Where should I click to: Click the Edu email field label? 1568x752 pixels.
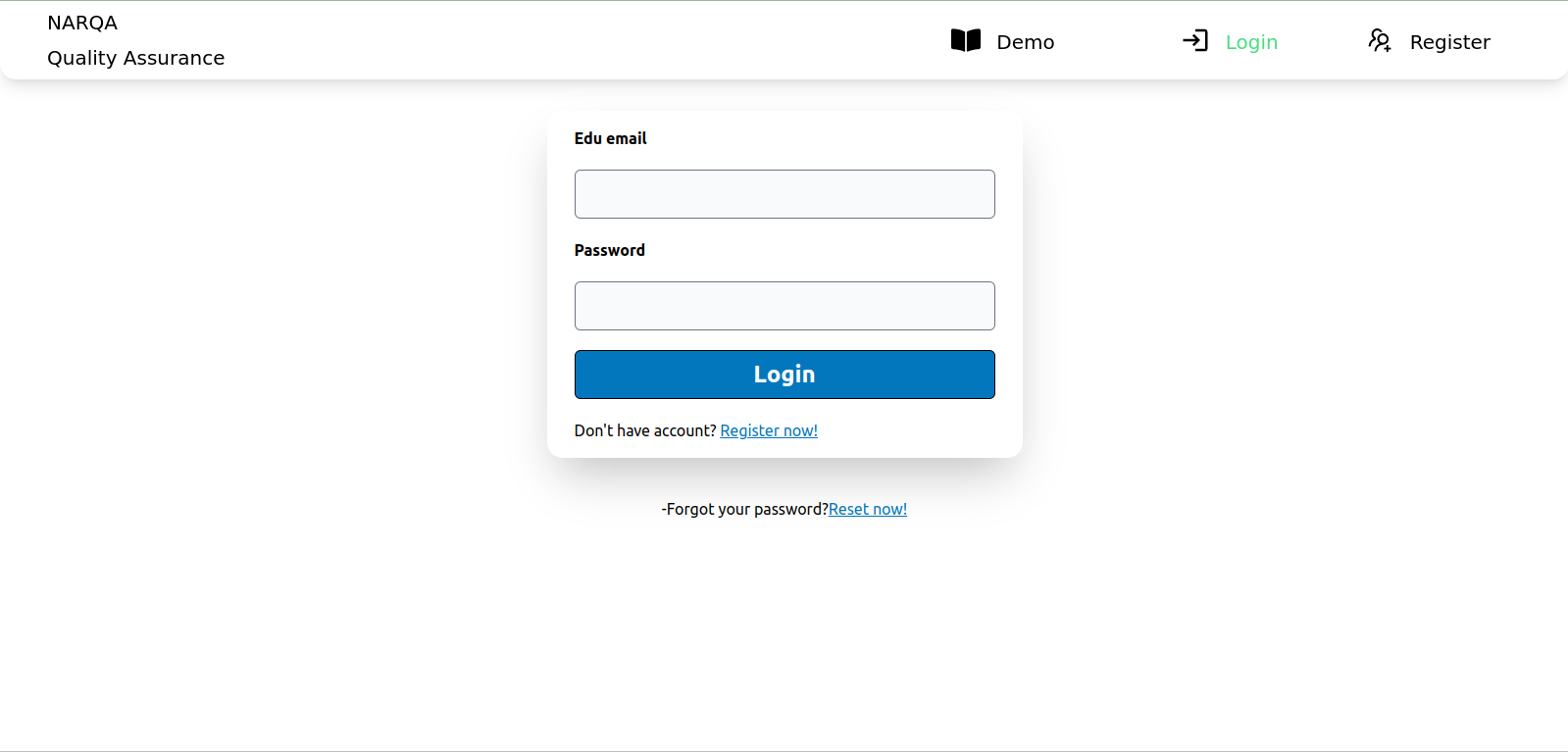point(610,138)
